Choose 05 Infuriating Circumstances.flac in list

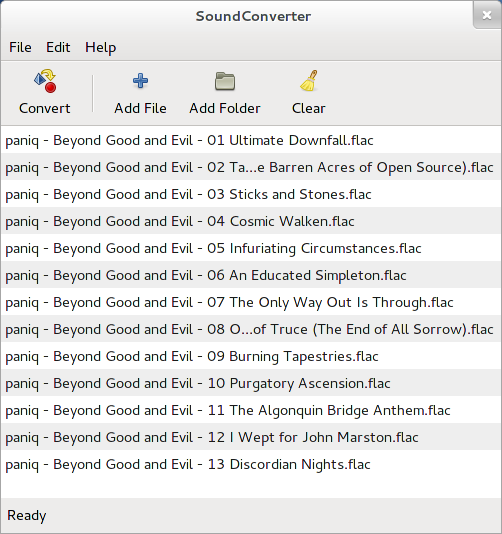pos(251,248)
